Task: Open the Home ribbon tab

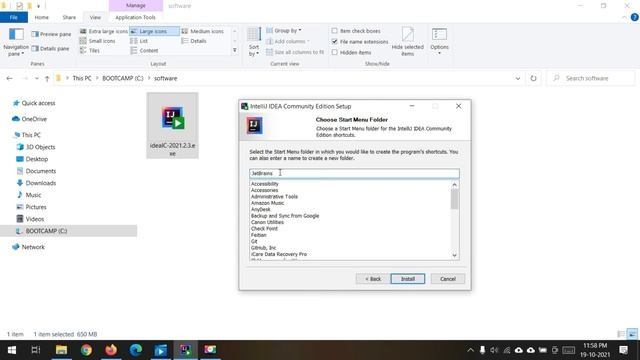Action: pos(41,17)
